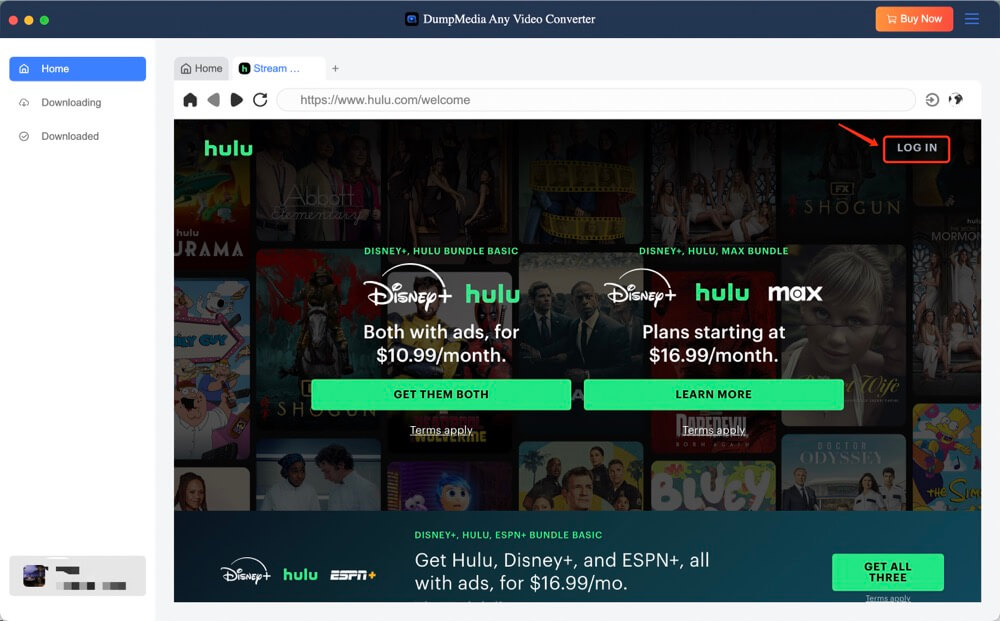Click the hulu.com URL address field
The width and height of the screenshot is (1000, 621).
click(596, 100)
